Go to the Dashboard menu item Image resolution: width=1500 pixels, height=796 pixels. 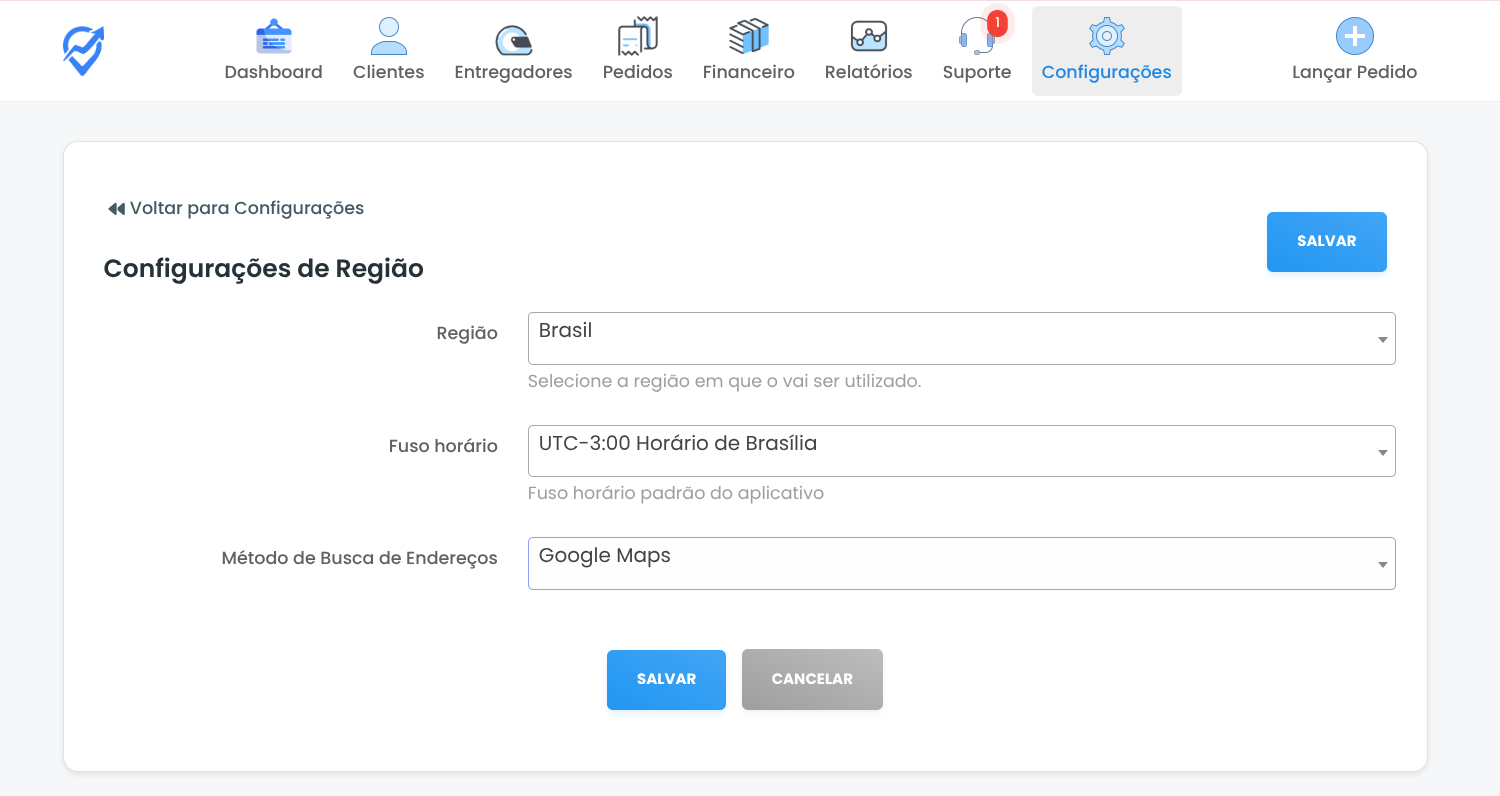(273, 72)
